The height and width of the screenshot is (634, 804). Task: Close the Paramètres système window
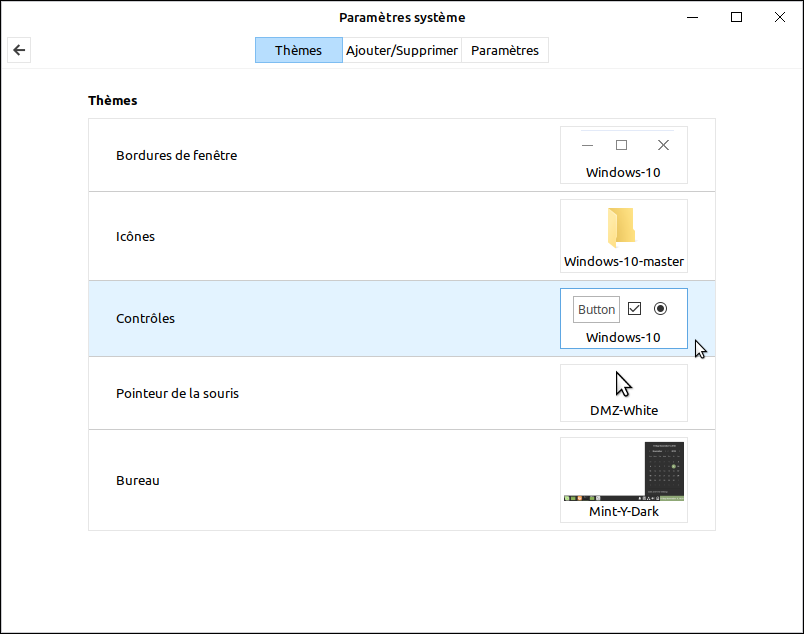[x=780, y=17]
